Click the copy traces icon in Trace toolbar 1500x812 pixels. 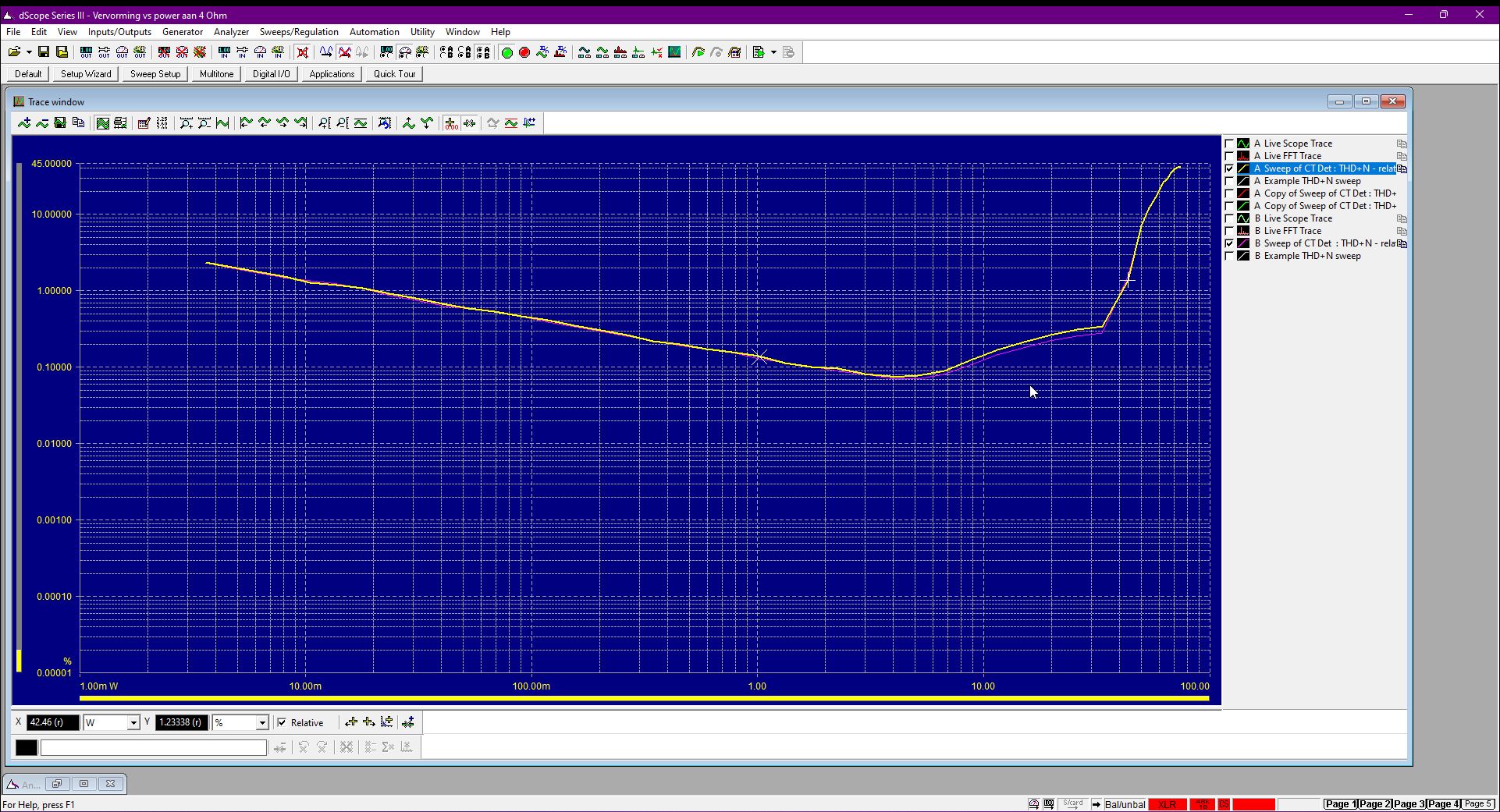(78, 122)
